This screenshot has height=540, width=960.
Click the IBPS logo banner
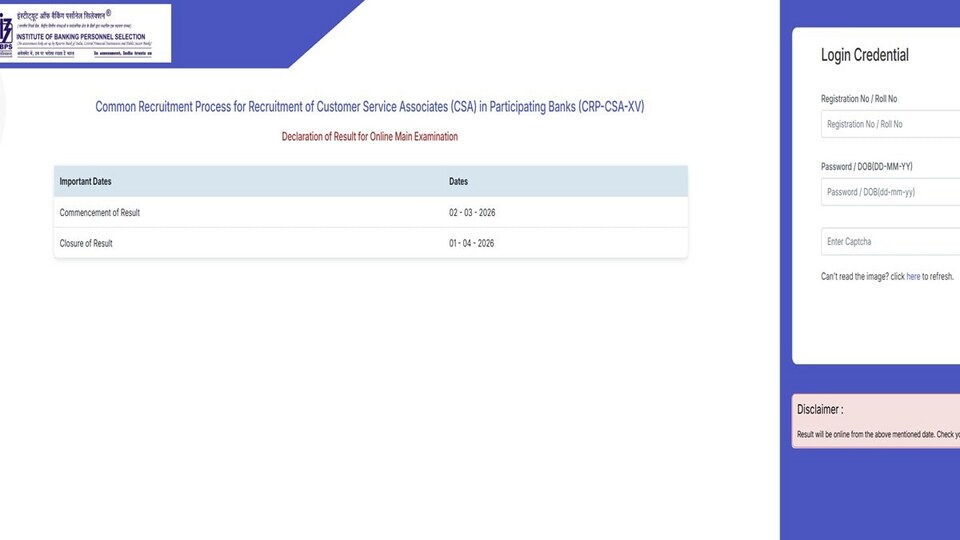pyautogui.click(x=85, y=33)
